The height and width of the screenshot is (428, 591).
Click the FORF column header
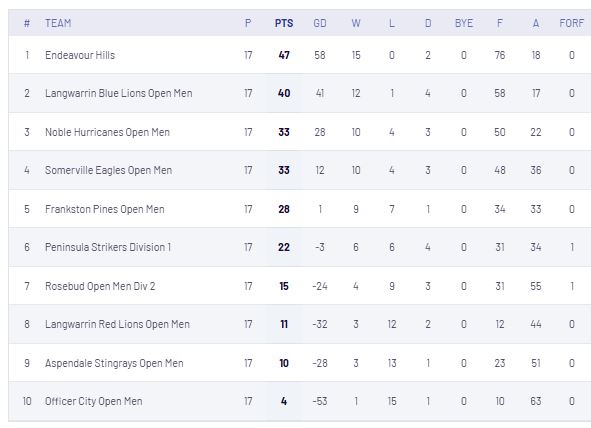coord(571,23)
